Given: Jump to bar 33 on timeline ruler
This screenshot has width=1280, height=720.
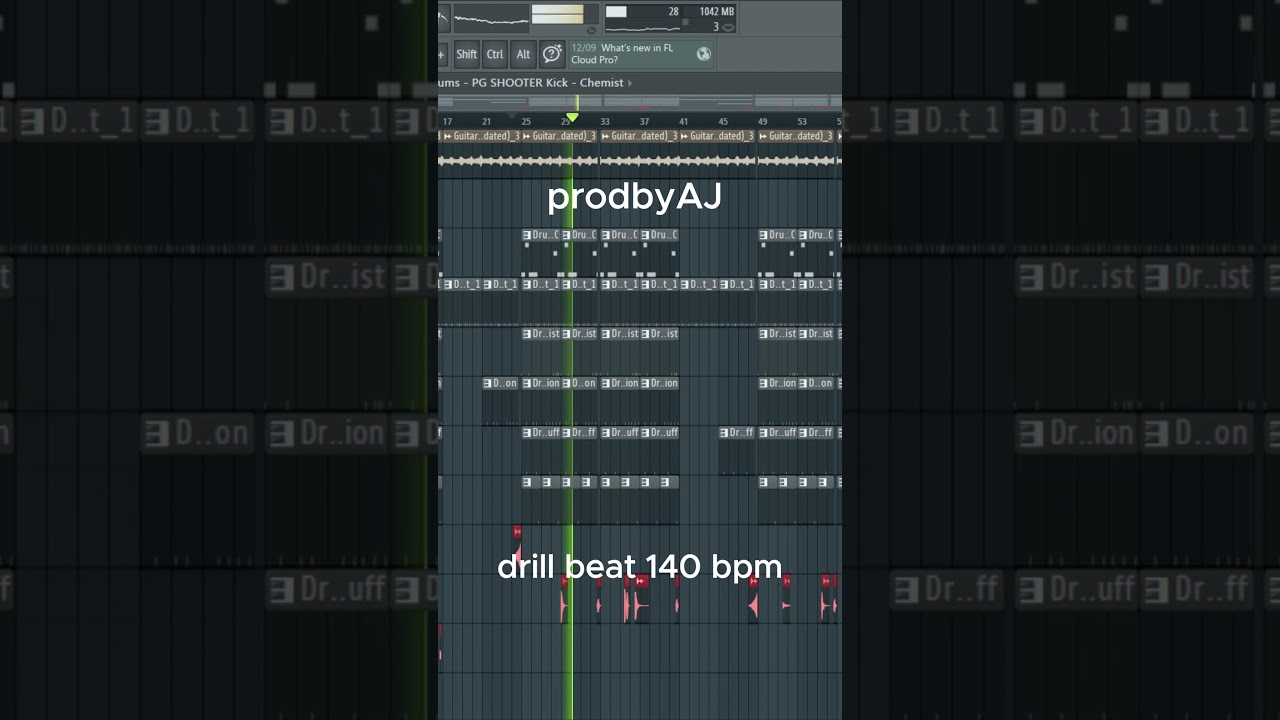Looking at the screenshot, I should click(605, 122).
